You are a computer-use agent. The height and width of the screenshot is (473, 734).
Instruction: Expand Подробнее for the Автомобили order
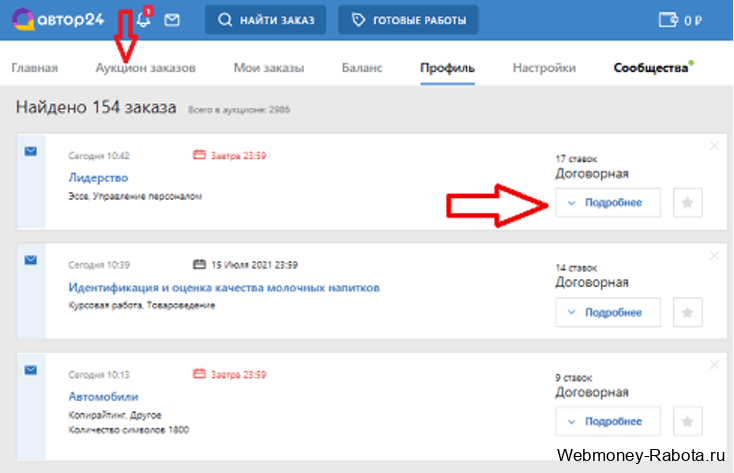(x=608, y=421)
